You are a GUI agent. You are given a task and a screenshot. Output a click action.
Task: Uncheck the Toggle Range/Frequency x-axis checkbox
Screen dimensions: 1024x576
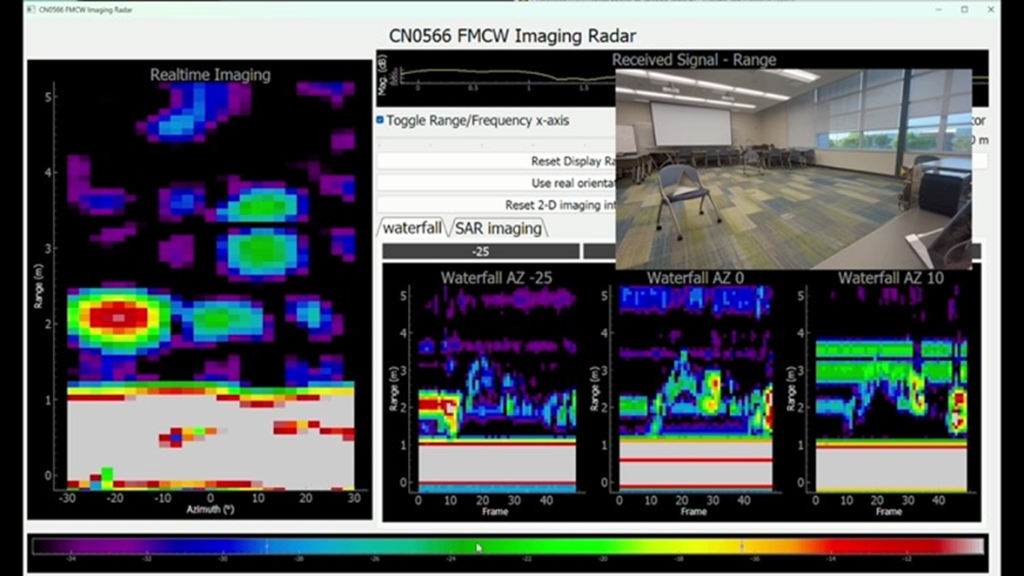[x=380, y=120]
